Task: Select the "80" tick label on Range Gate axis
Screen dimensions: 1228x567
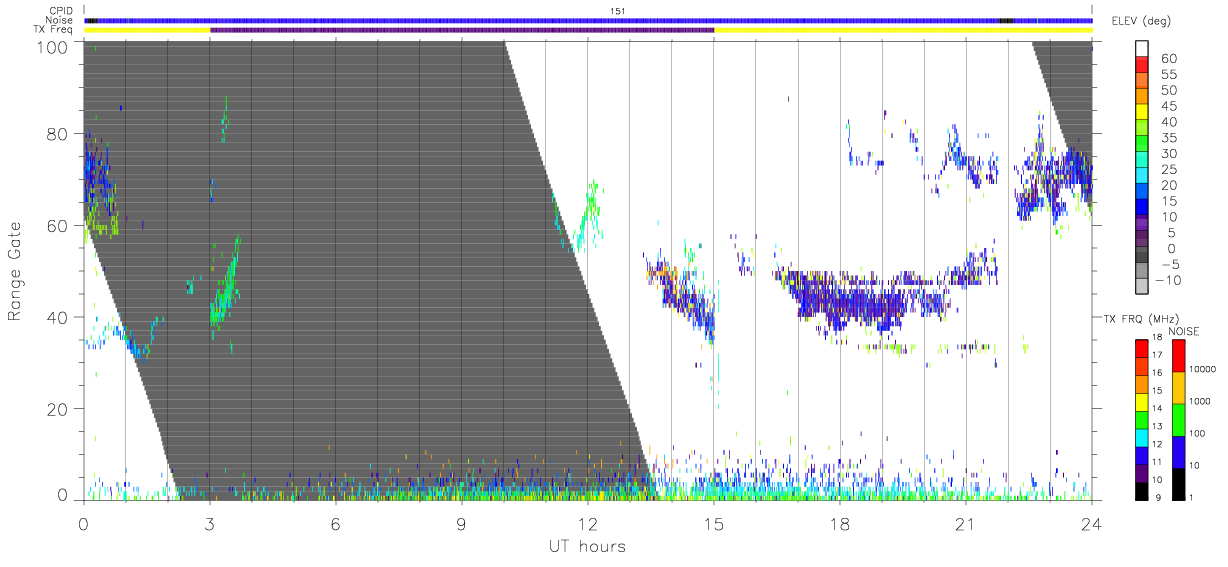Action: tap(58, 133)
